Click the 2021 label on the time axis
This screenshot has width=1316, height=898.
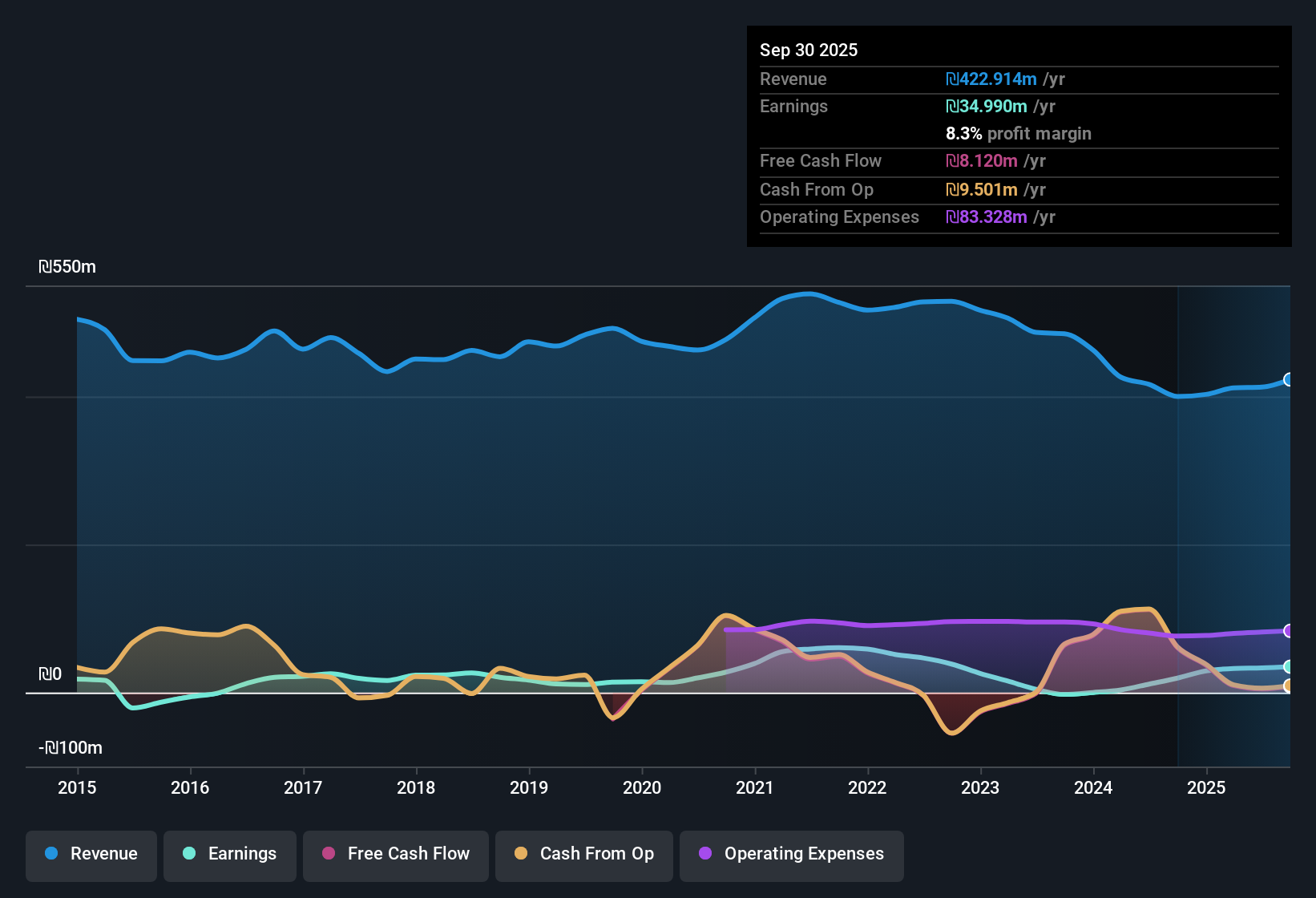[755, 788]
